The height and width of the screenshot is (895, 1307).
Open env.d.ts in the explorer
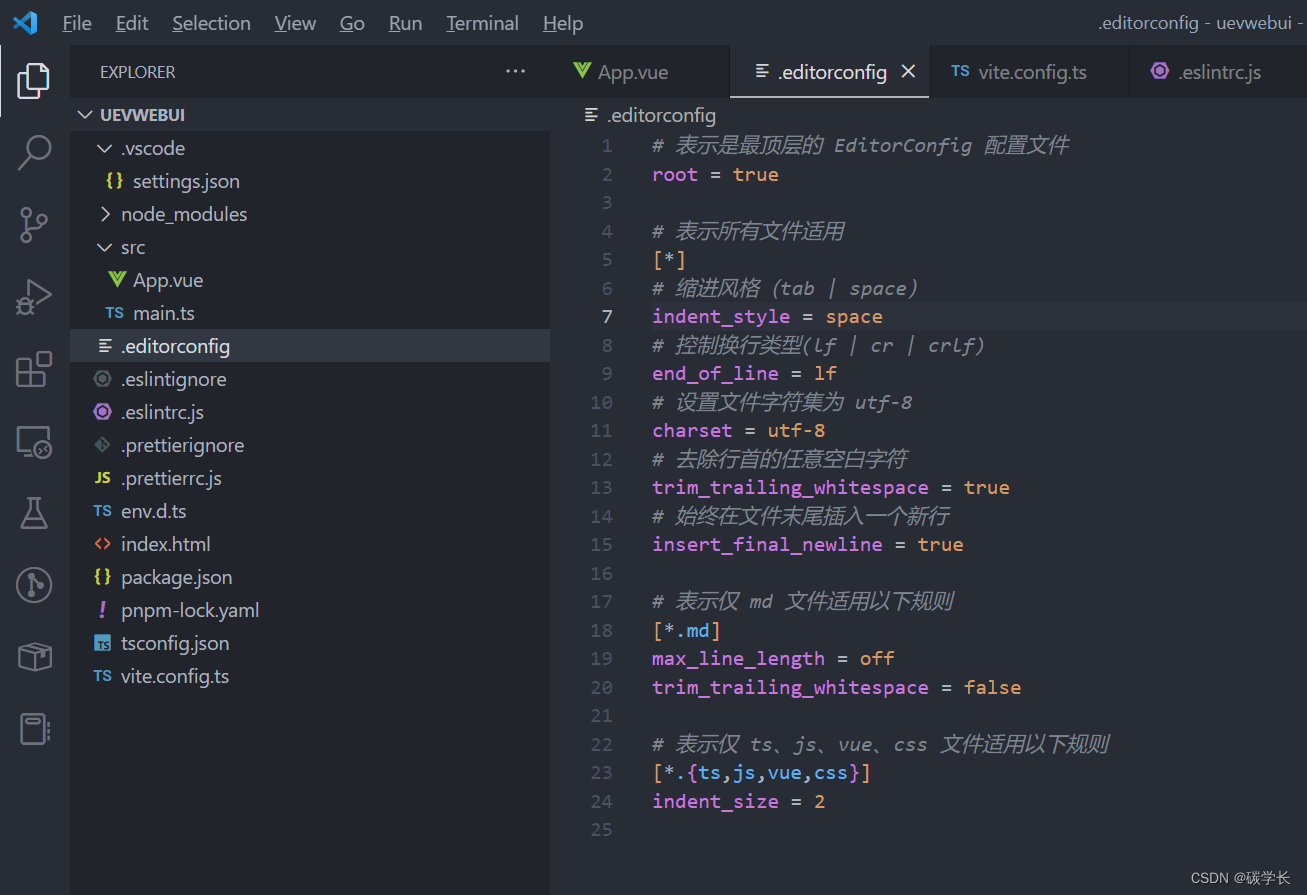click(310, 511)
